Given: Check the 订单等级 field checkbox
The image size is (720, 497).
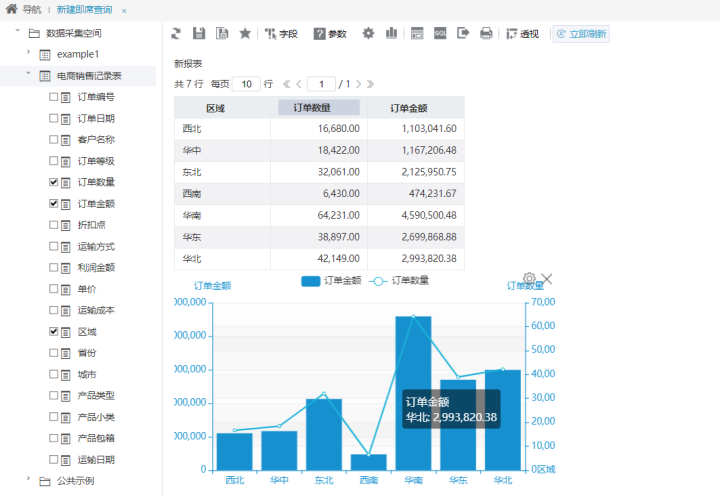Looking at the screenshot, I should pos(54,161).
